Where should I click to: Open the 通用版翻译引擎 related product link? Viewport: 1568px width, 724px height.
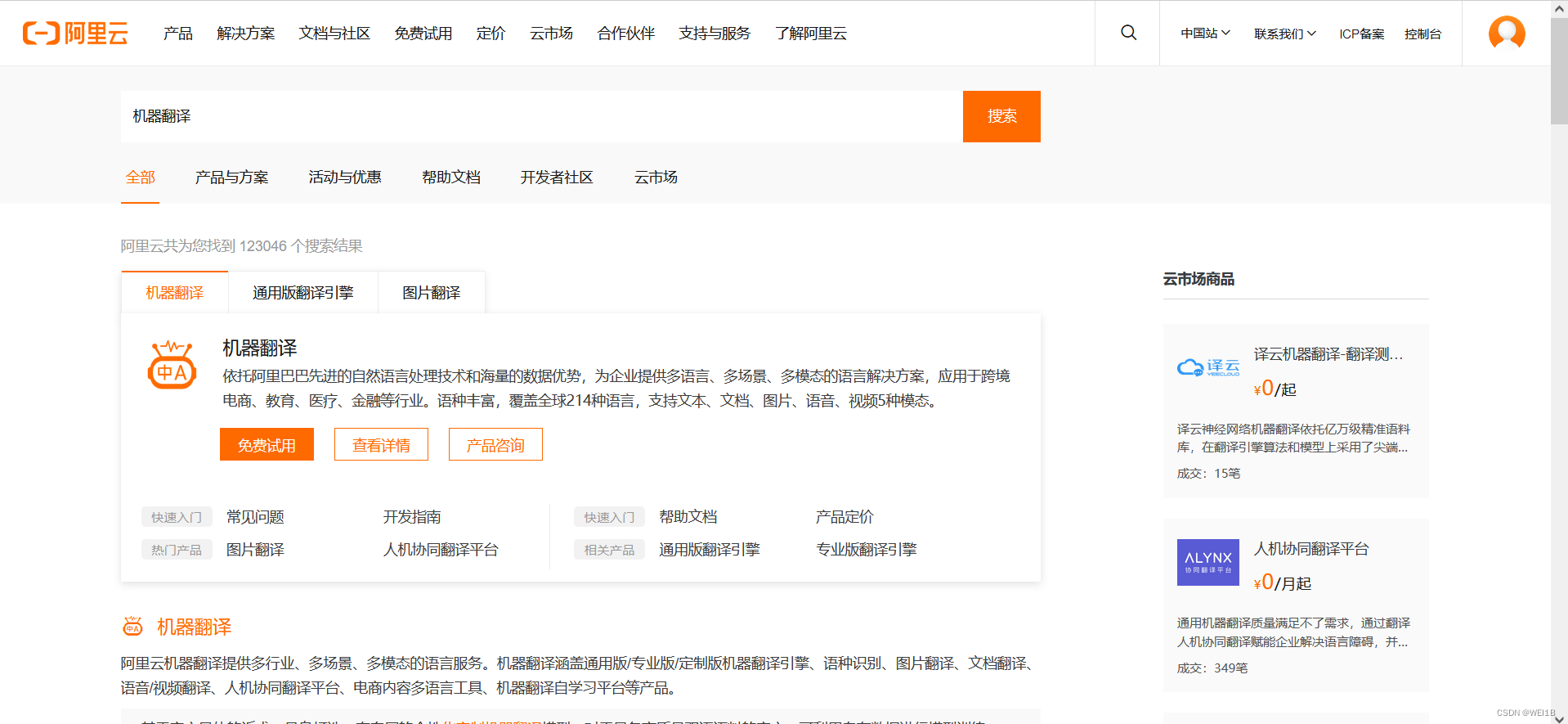pyautogui.click(x=710, y=550)
